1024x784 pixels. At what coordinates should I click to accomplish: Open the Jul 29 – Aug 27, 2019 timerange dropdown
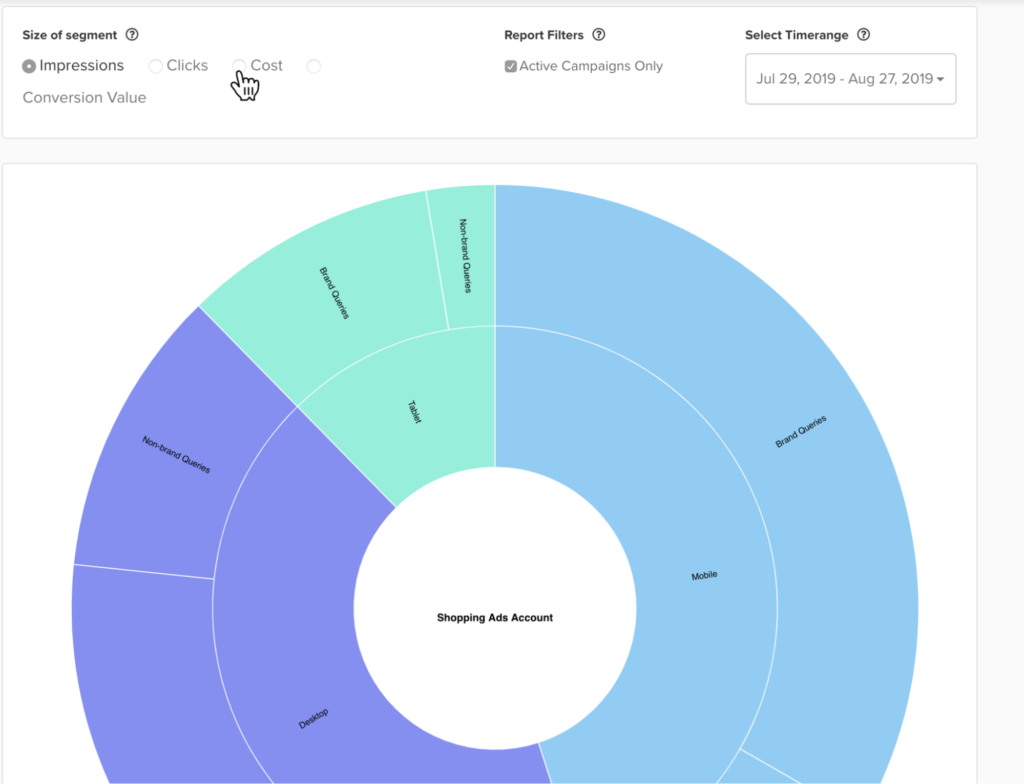(x=850, y=79)
